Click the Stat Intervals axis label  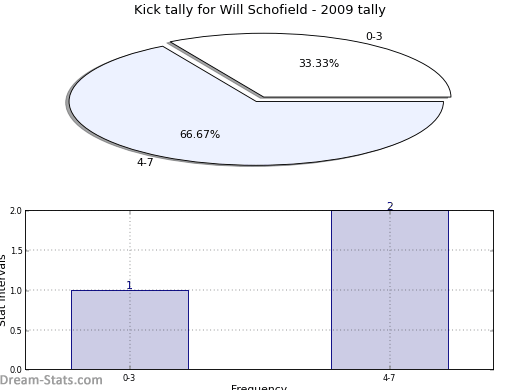pyautogui.click(x=3, y=290)
